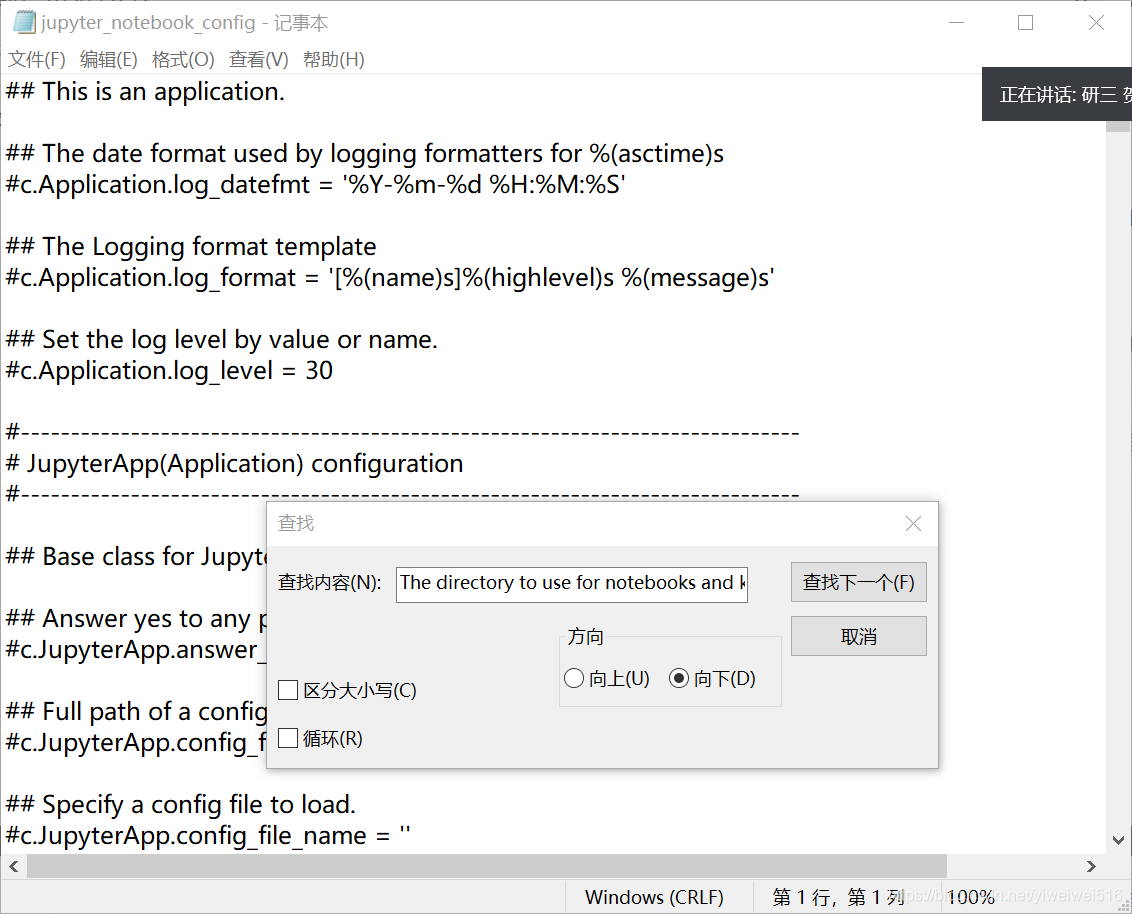Image resolution: width=1132 pixels, height=914 pixels.
Task: Click the jupyter_notebook_config window title text
Action: pos(184,23)
